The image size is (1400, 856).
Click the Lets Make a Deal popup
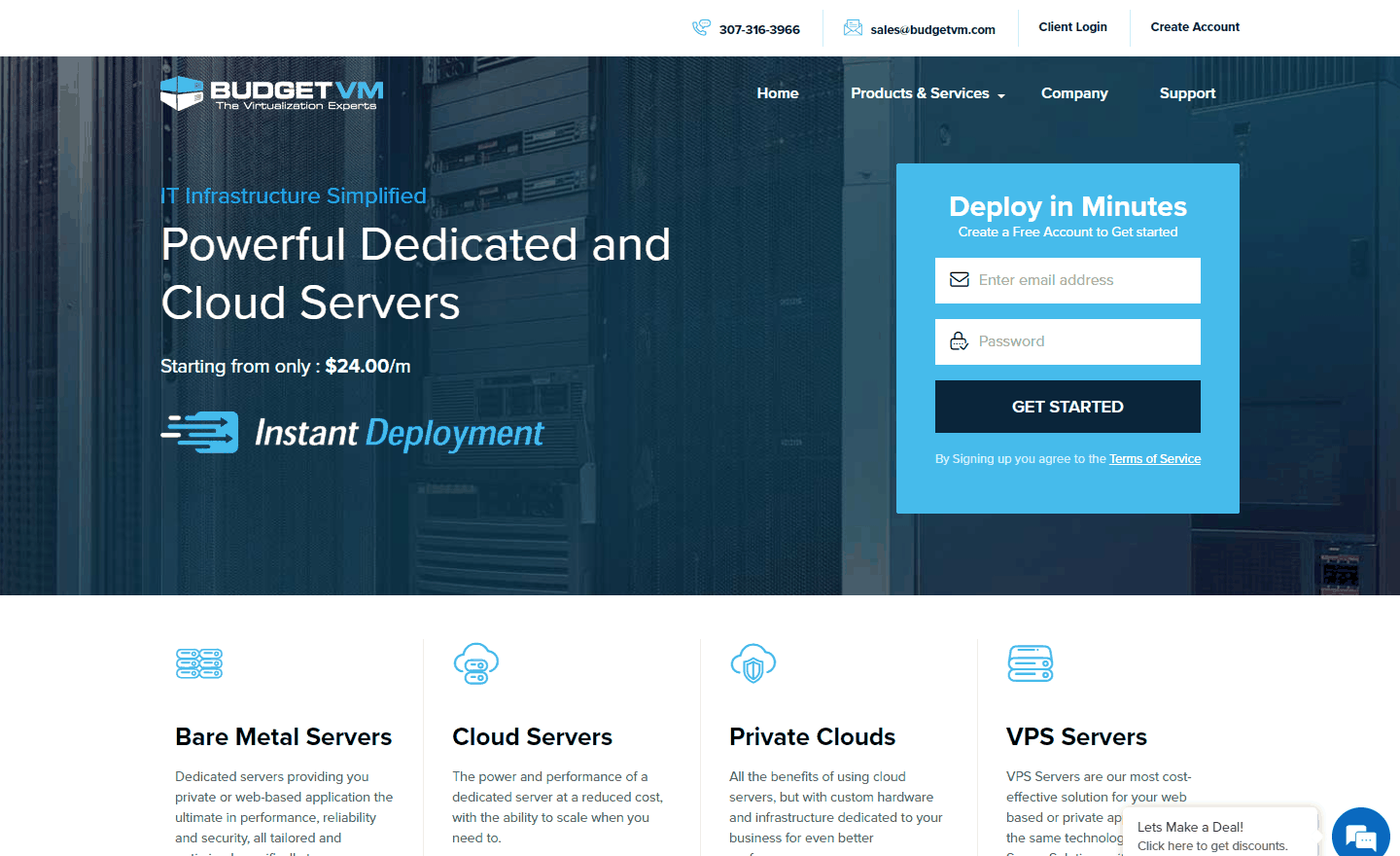coord(1220,833)
